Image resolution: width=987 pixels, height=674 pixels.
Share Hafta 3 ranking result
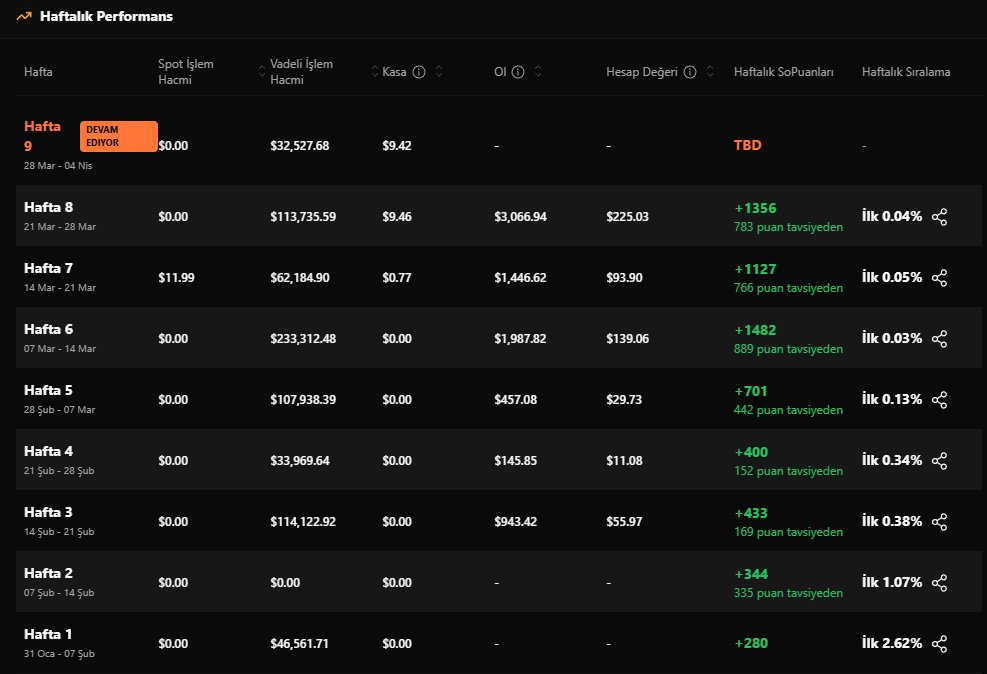point(939,522)
